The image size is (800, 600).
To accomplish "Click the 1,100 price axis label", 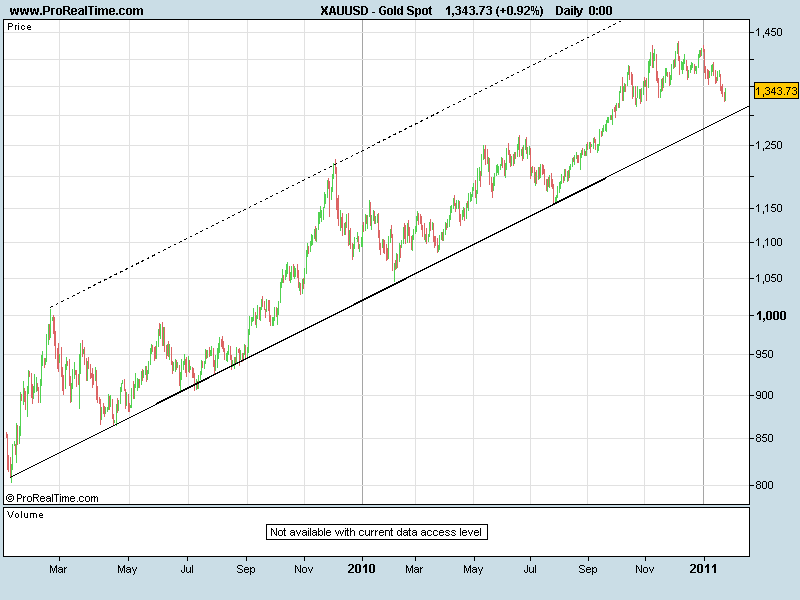I will click(x=768, y=242).
